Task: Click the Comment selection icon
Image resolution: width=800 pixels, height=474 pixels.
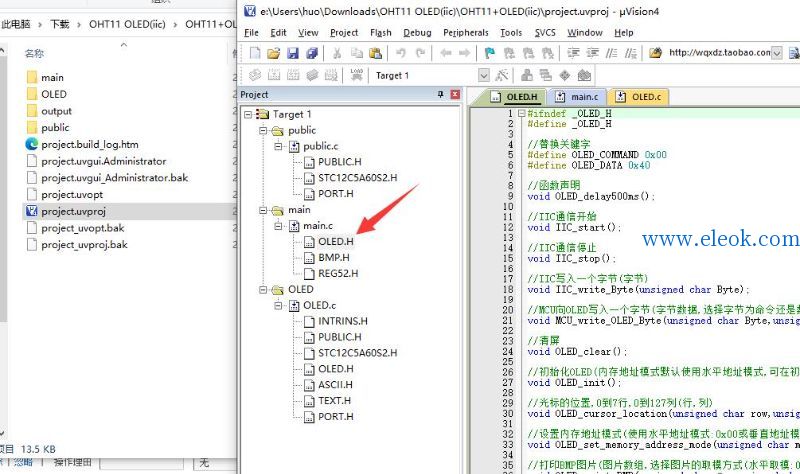Action: [611, 53]
